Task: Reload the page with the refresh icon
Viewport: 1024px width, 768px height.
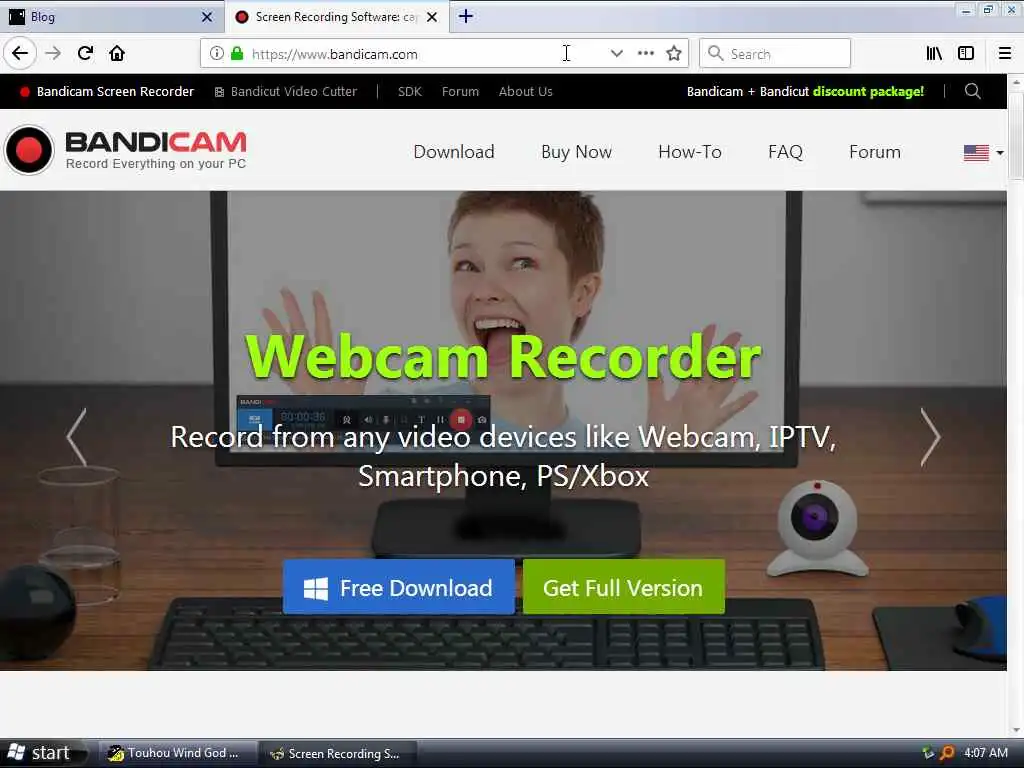Action: [85, 53]
